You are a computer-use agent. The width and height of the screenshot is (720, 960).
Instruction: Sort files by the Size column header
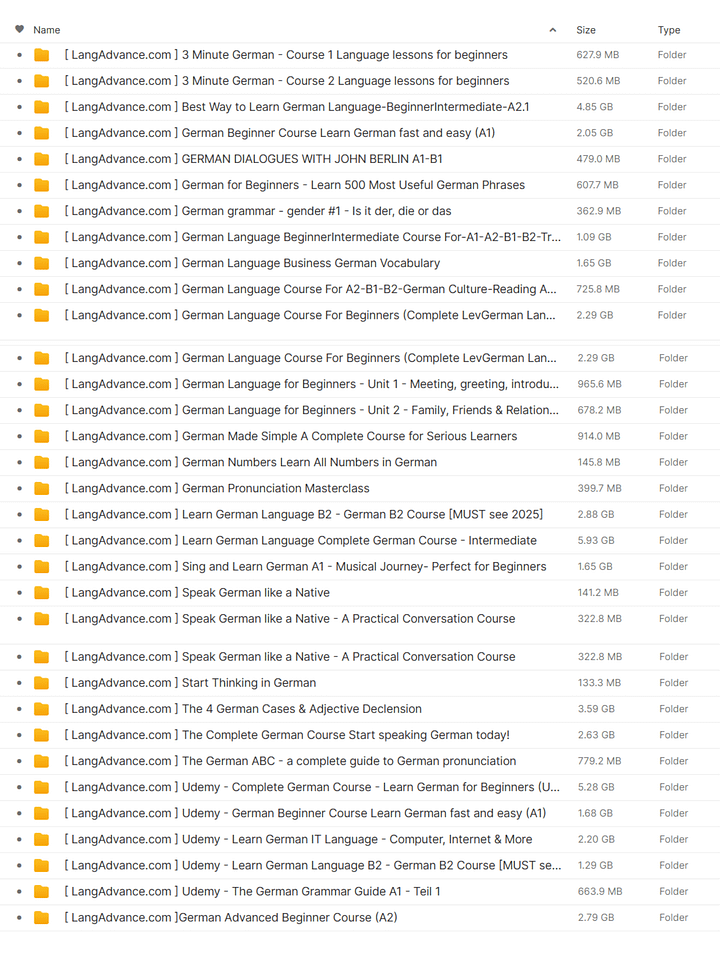coord(586,30)
